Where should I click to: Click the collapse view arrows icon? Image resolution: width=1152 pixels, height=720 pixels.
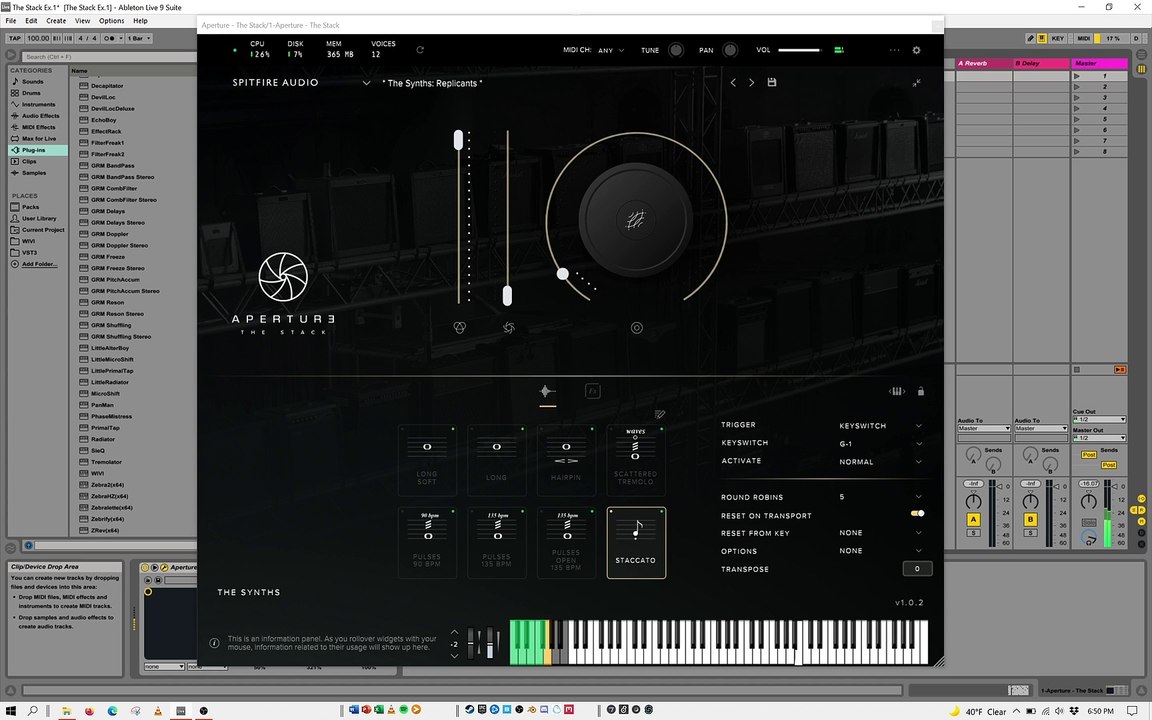coord(916,83)
